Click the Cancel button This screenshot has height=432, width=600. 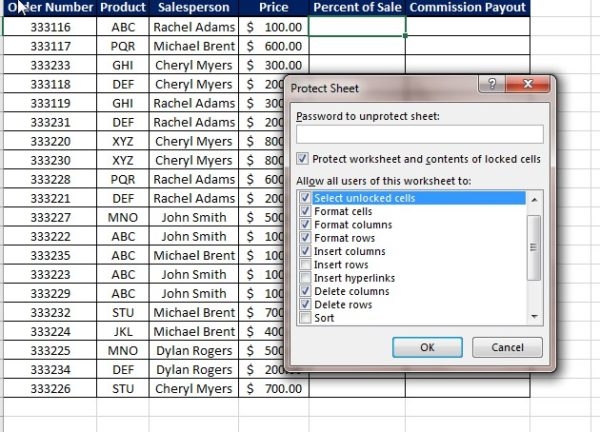pyautogui.click(x=506, y=348)
